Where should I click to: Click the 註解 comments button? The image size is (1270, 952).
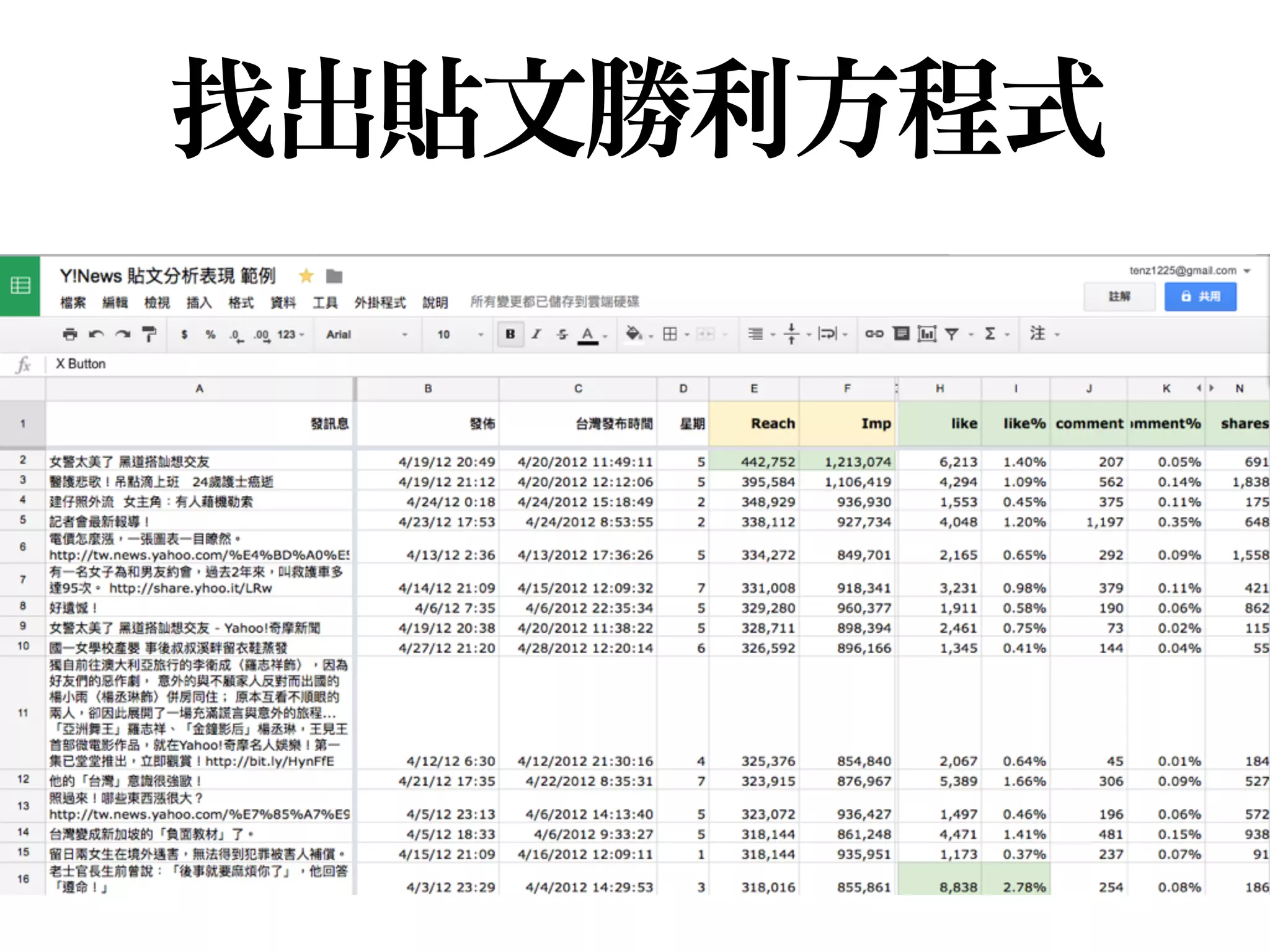[x=1119, y=296]
